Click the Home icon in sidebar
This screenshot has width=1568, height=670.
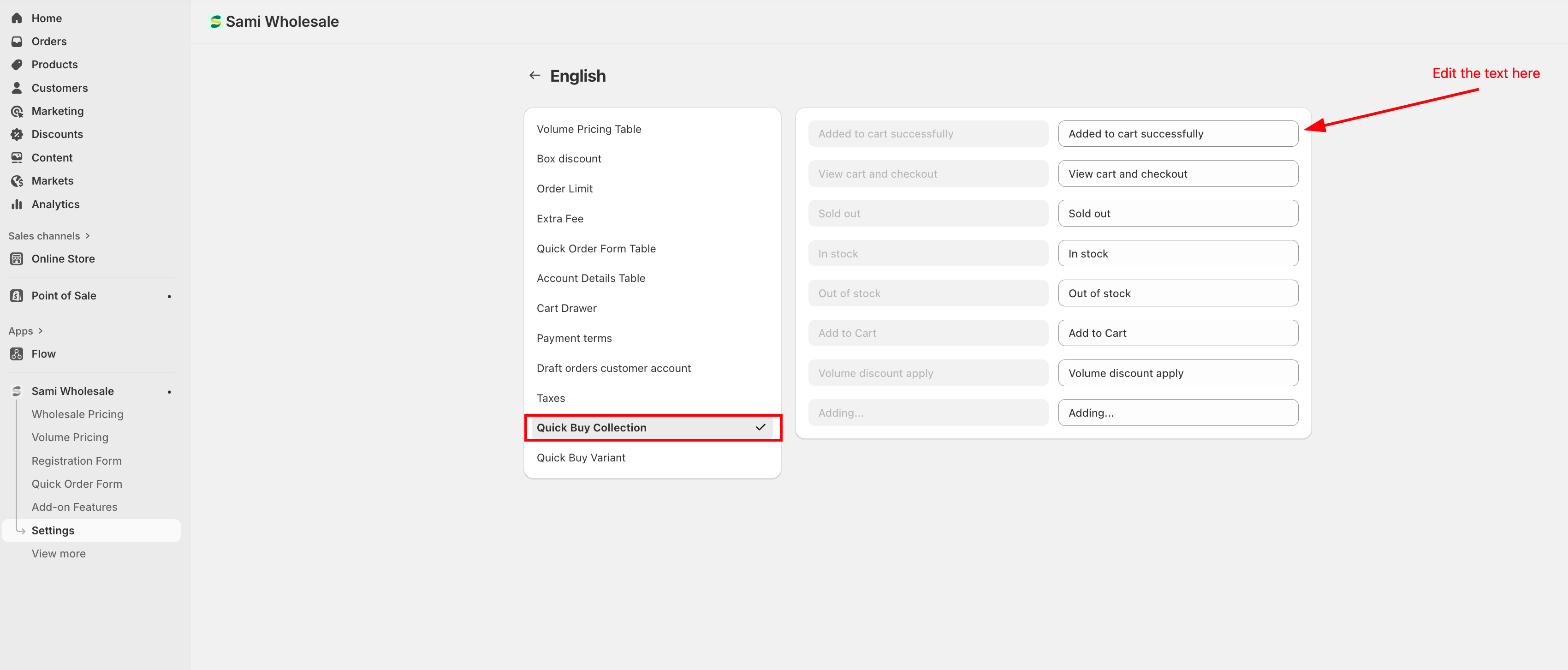point(17,18)
